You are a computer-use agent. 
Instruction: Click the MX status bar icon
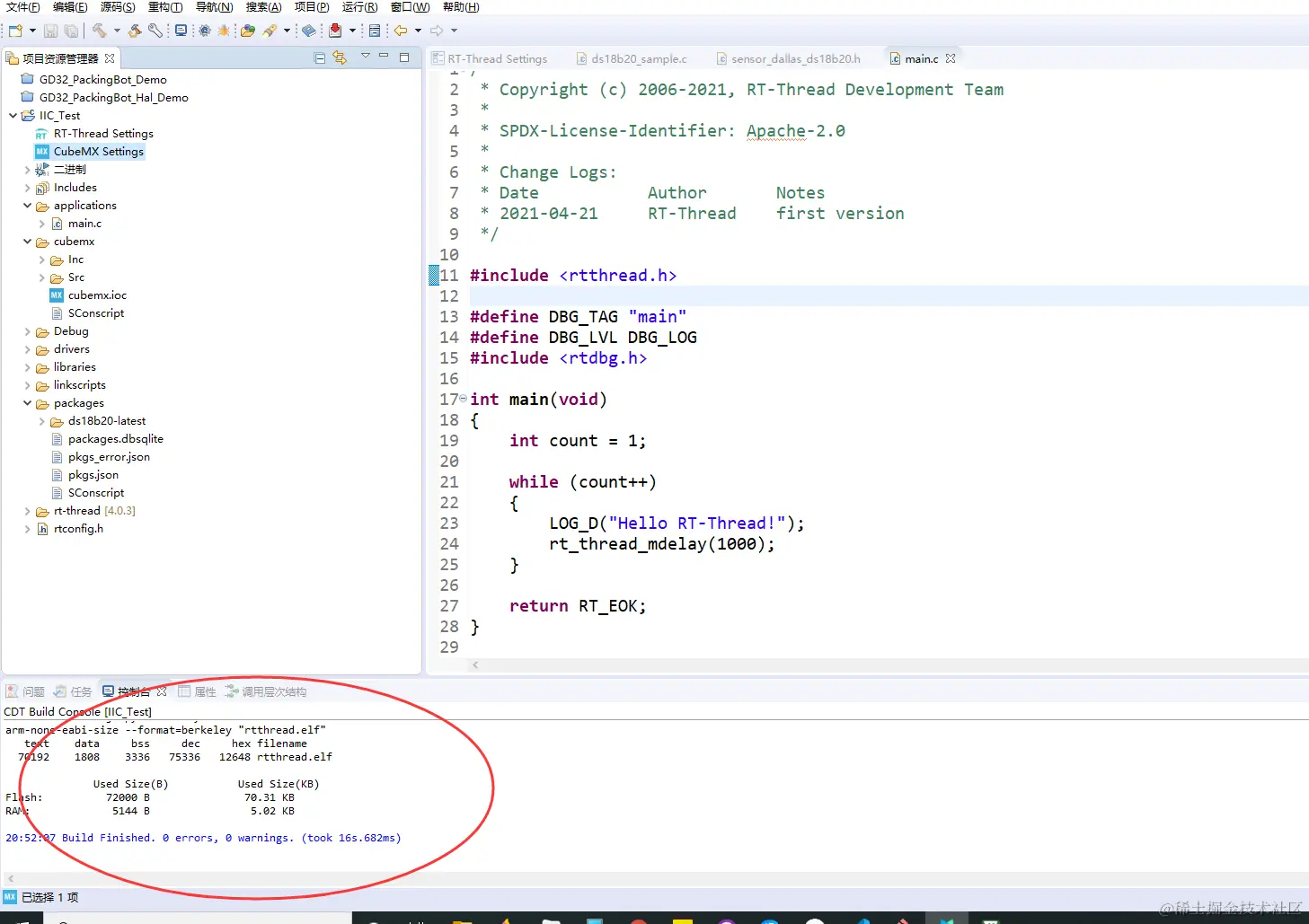coord(10,897)
